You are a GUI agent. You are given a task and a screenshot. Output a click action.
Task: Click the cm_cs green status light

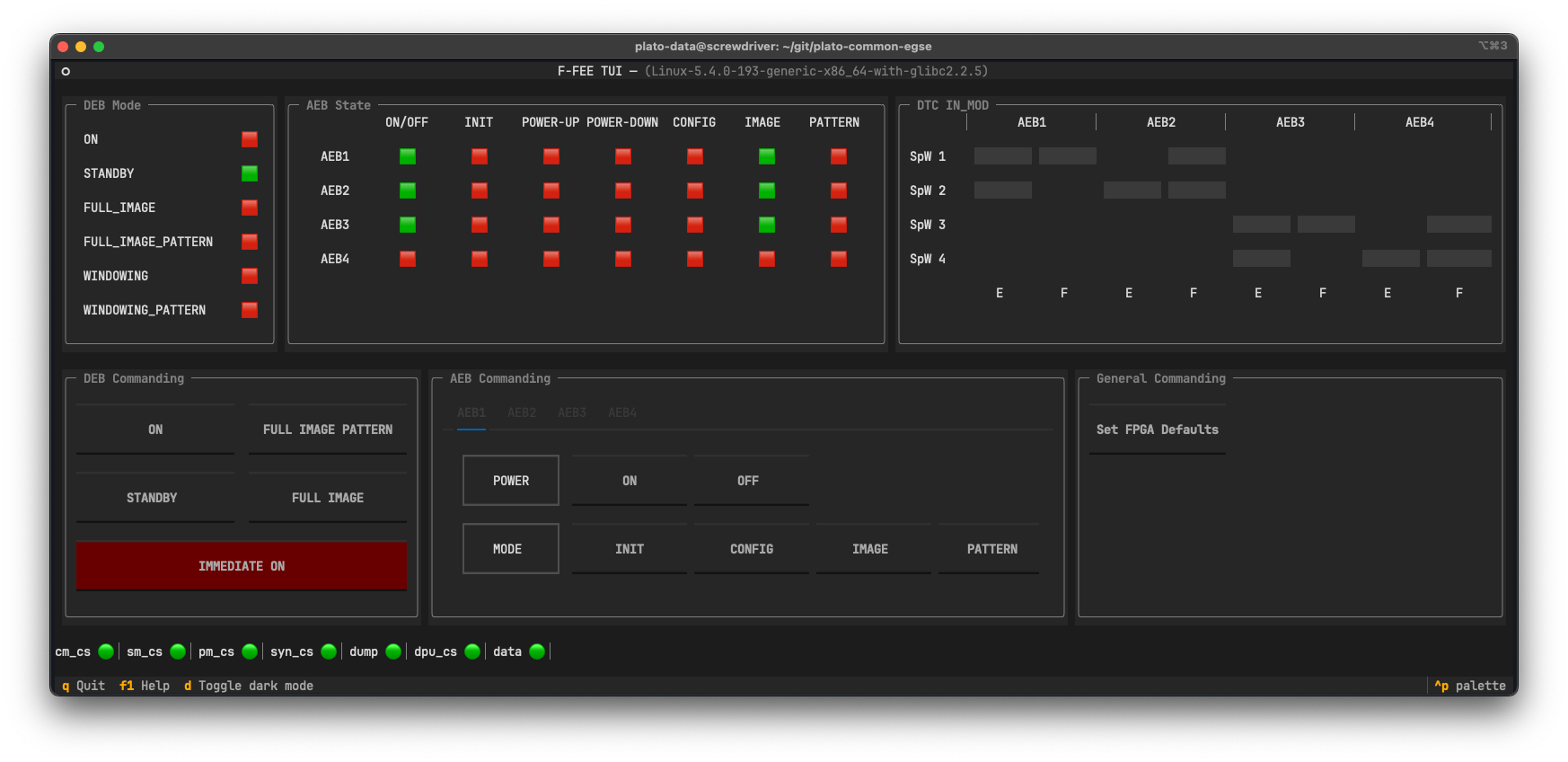[106, 651]
